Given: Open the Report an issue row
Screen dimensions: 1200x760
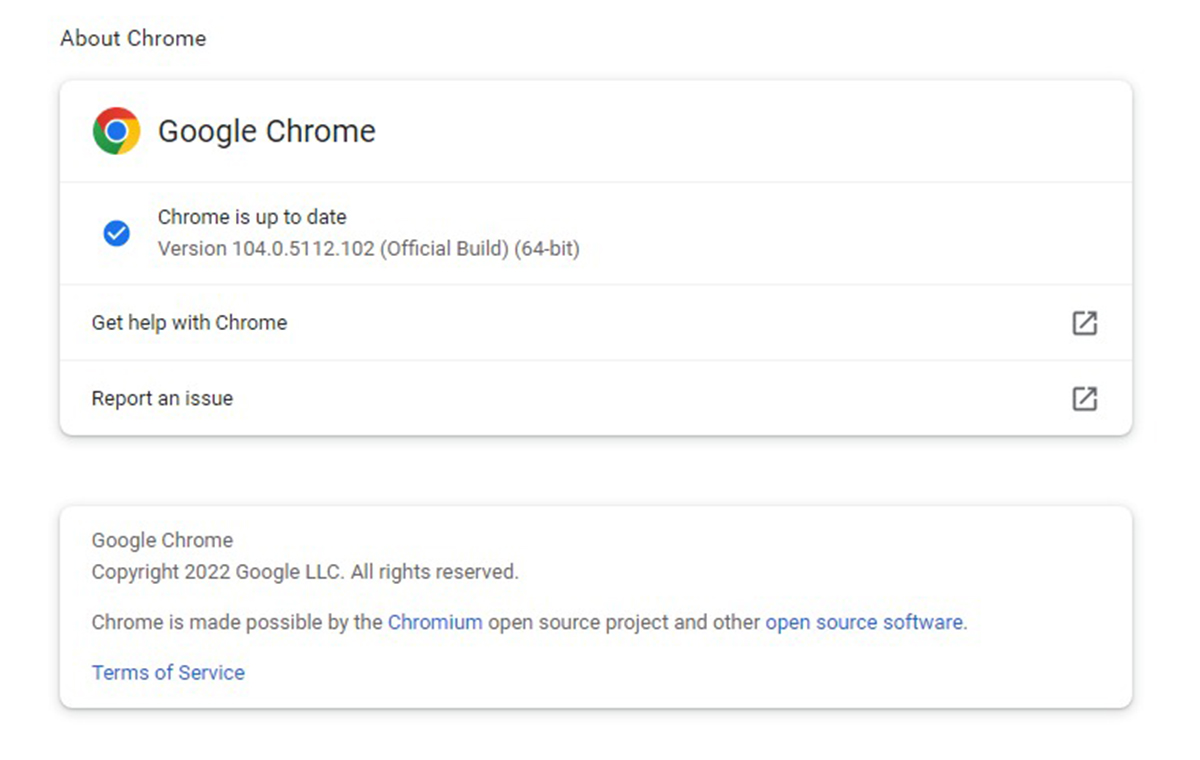Looking at the screenshot, I should [x=162, y=398].
